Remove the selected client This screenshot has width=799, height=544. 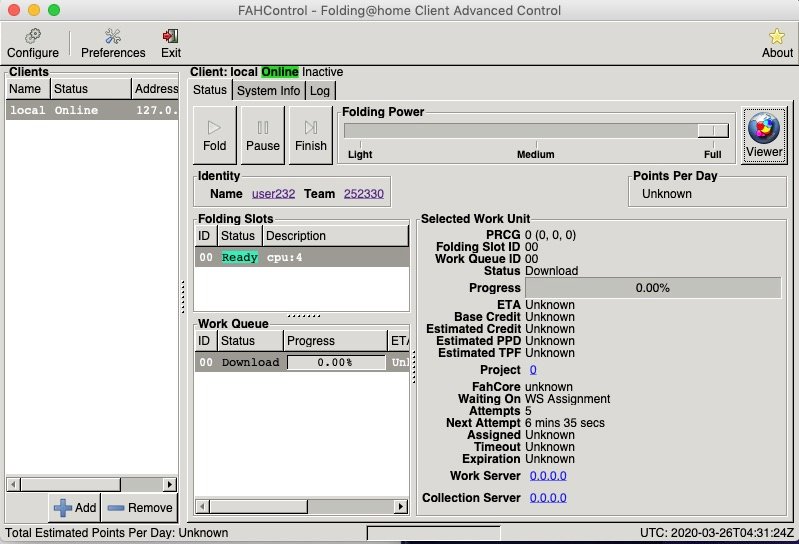pyautogui.click(x=139, y=507)
